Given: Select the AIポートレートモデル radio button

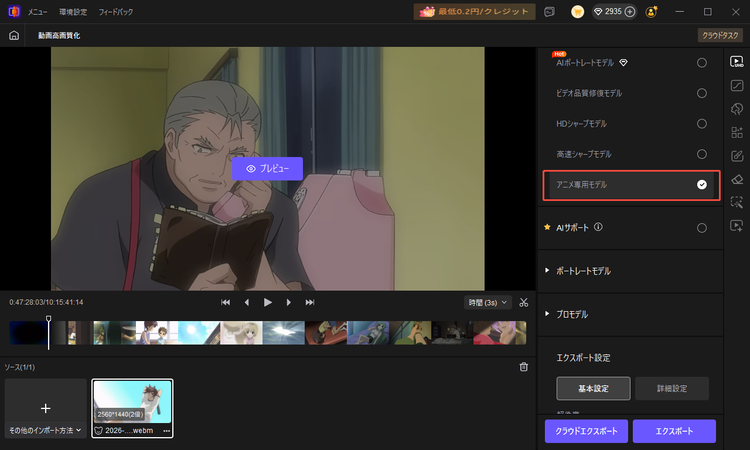Looking at the screenshot, I should (x=702, y=63).
